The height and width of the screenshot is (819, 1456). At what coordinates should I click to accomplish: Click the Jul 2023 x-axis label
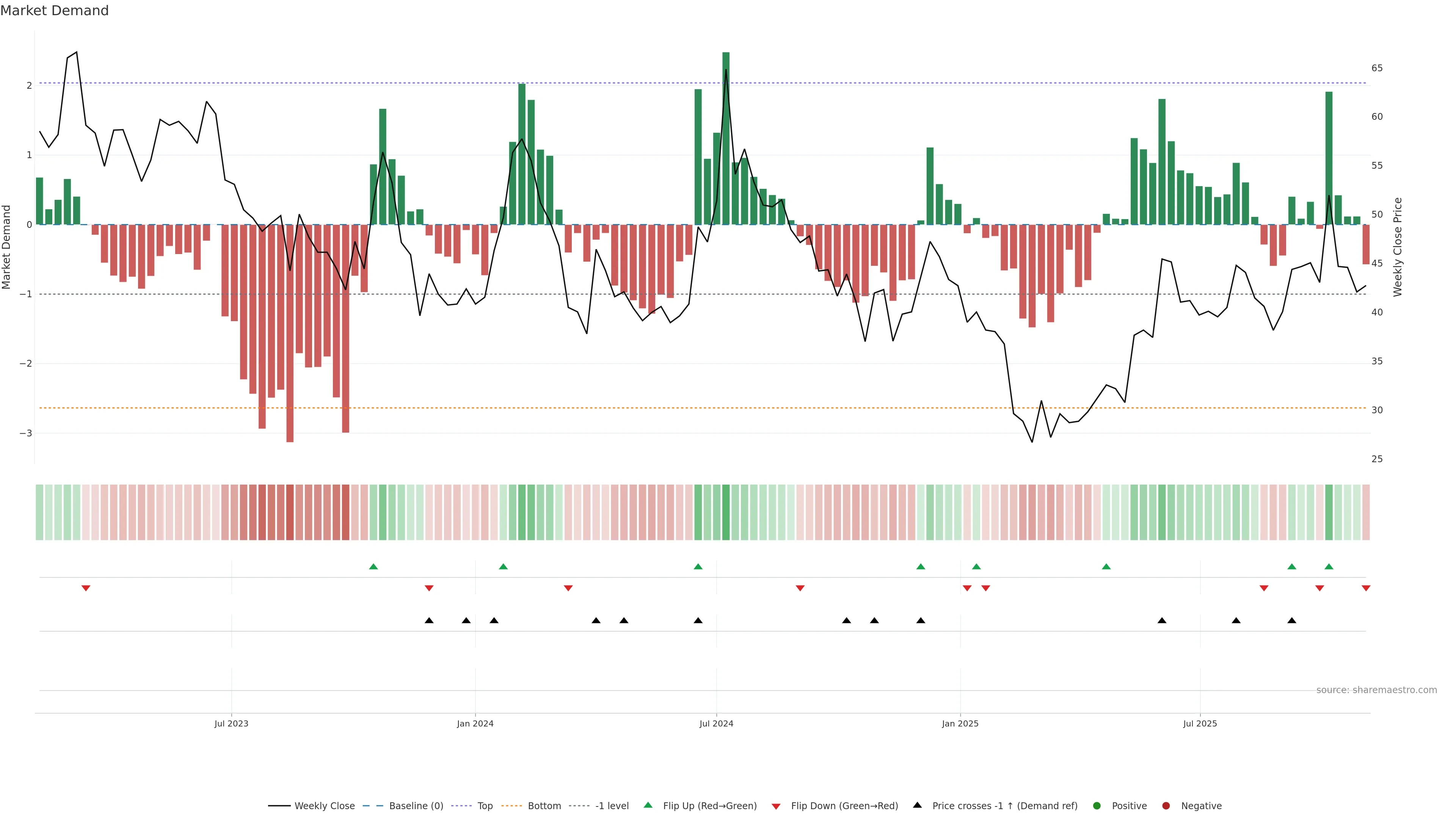pos(231,723)
